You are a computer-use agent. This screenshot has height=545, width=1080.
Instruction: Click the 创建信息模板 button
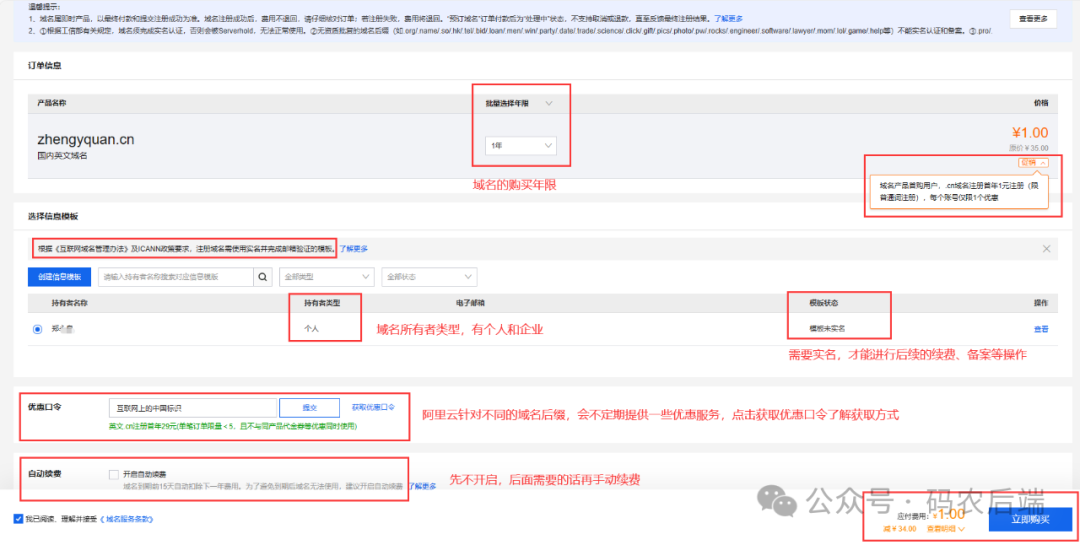[59, 277]
